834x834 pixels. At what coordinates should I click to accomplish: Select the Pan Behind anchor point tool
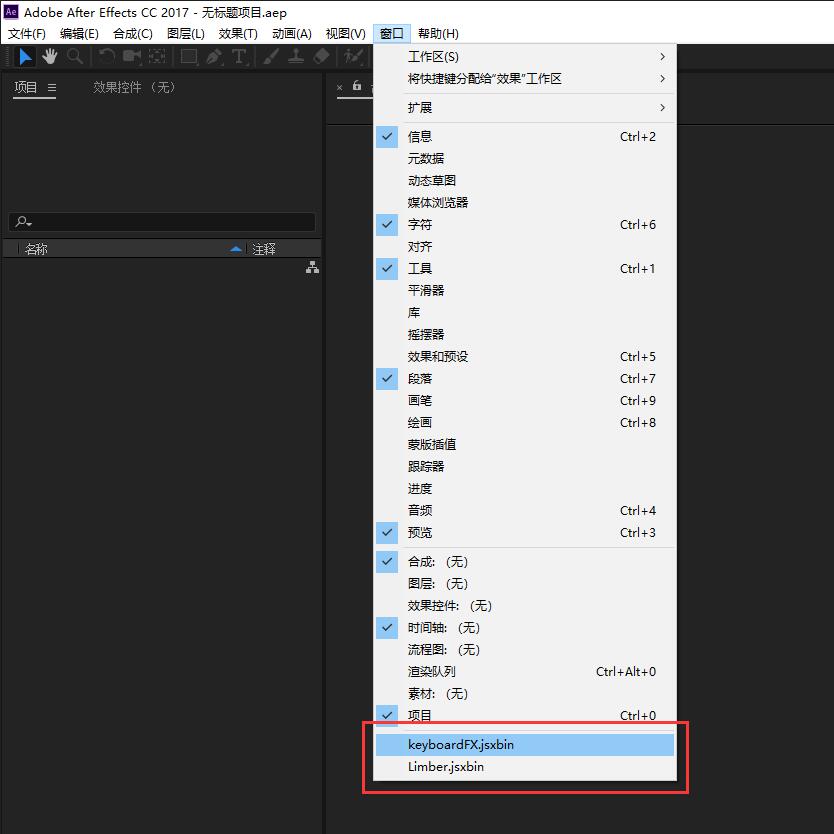(x=157, y=56)
